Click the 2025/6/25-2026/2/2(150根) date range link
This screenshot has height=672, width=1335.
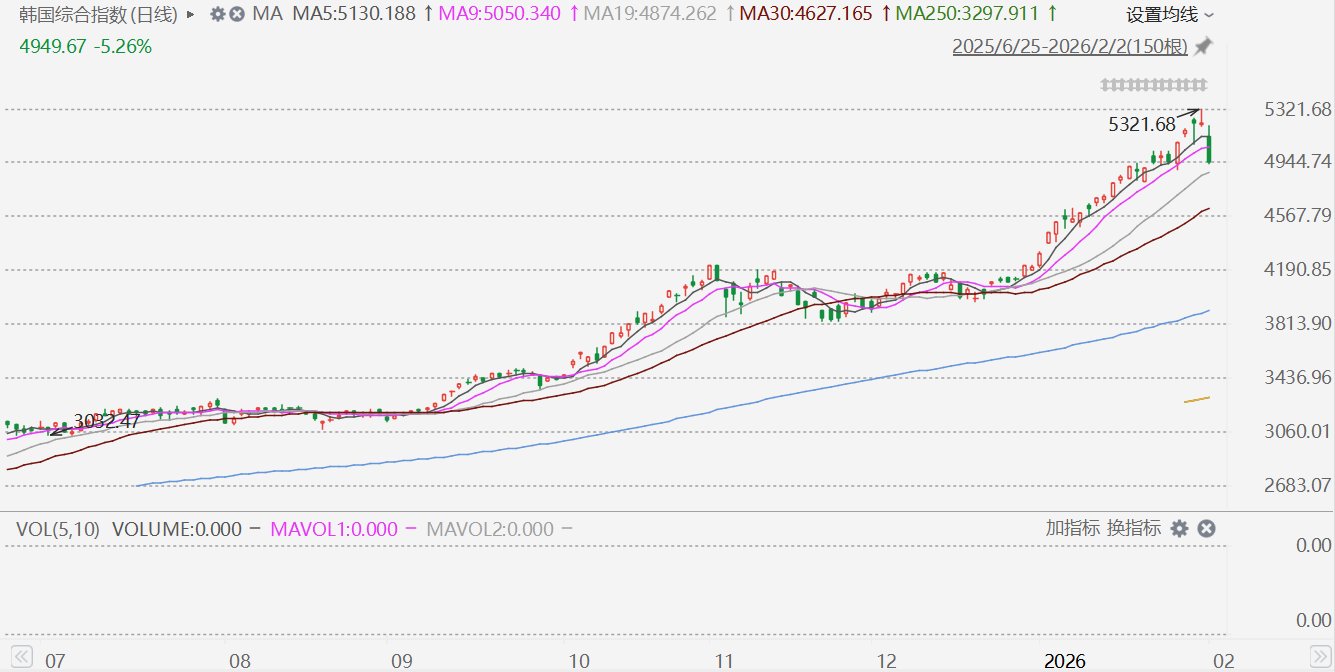pos(1070,46)
